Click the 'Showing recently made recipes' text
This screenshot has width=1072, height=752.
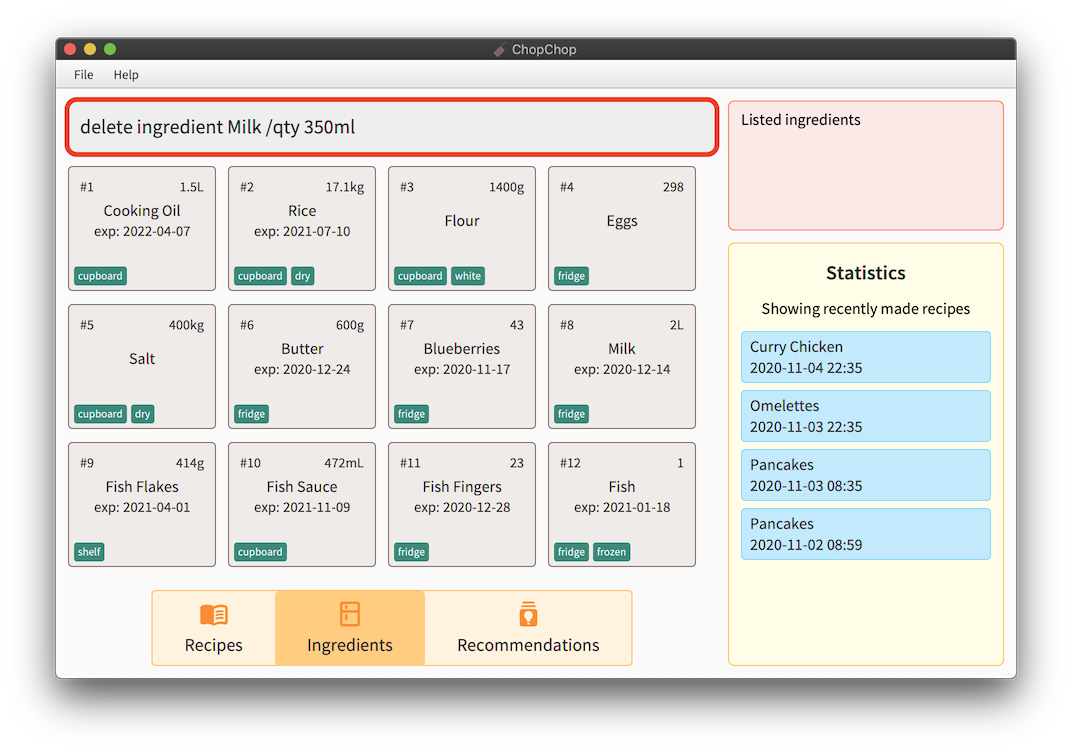coord(866,309)
